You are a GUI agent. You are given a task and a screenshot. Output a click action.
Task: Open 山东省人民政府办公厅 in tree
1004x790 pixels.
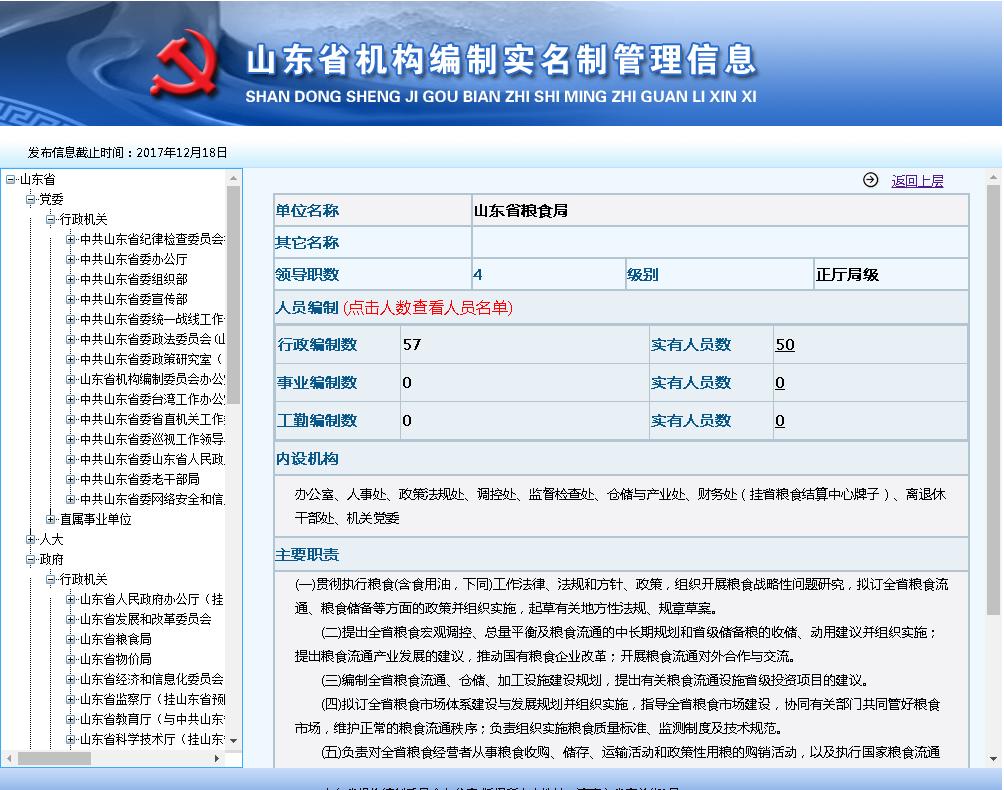coord(152,599)
